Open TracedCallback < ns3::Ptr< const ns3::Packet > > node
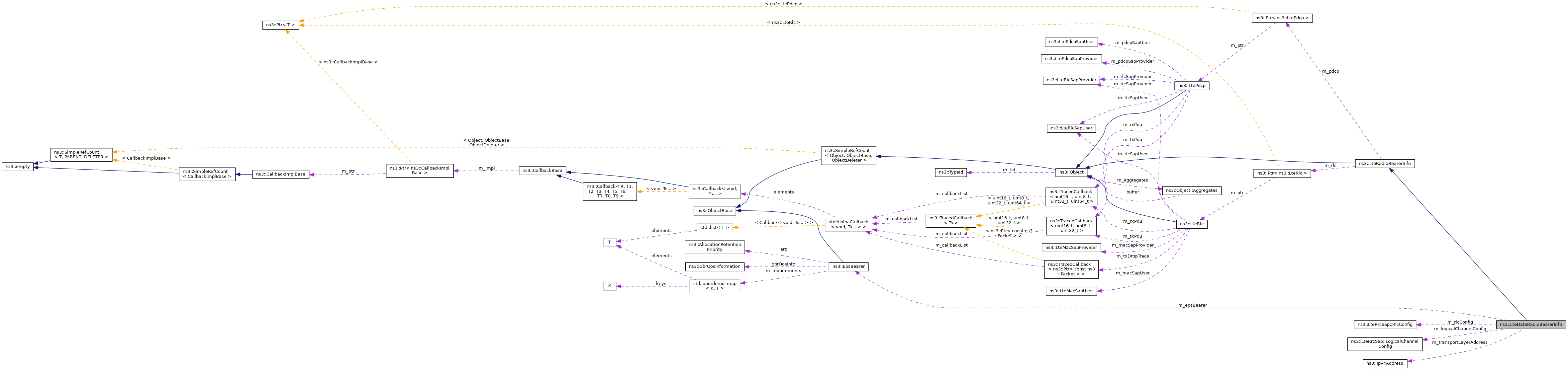This screenshot has width=1568, height=370. pyautogui.click(x=1071, y=270)
